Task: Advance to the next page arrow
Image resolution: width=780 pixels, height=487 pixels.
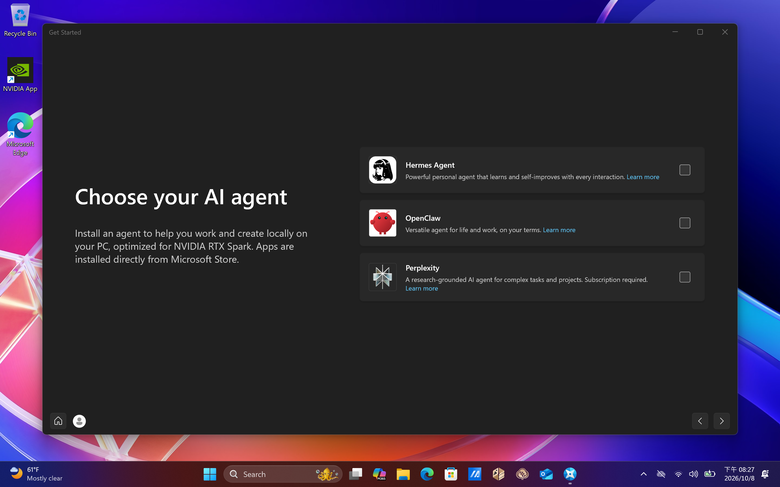Action: [722, 421]
